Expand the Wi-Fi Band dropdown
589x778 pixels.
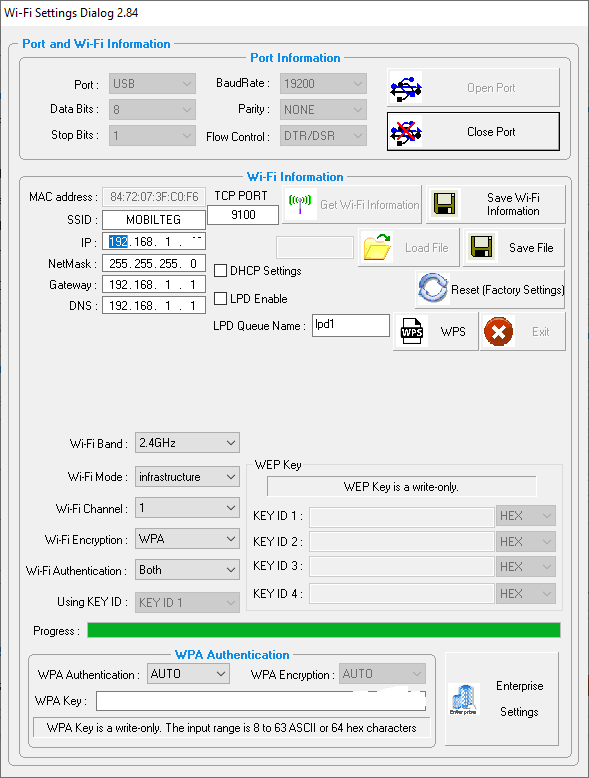pyautogui.click(x=187, y=443)
